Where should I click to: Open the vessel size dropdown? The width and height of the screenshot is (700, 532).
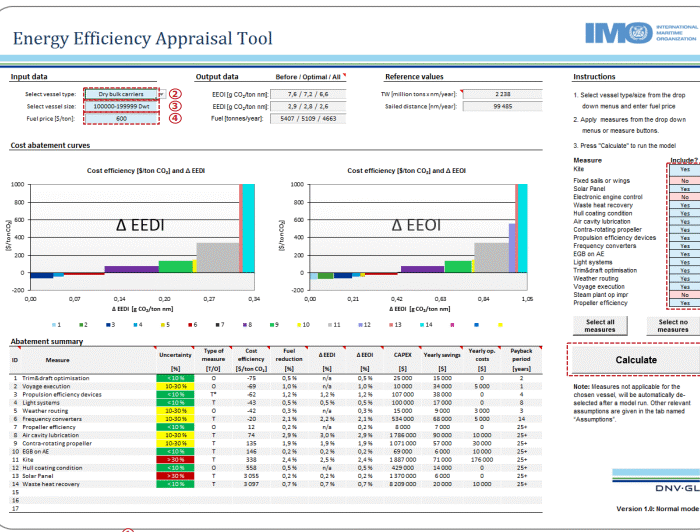121,106
